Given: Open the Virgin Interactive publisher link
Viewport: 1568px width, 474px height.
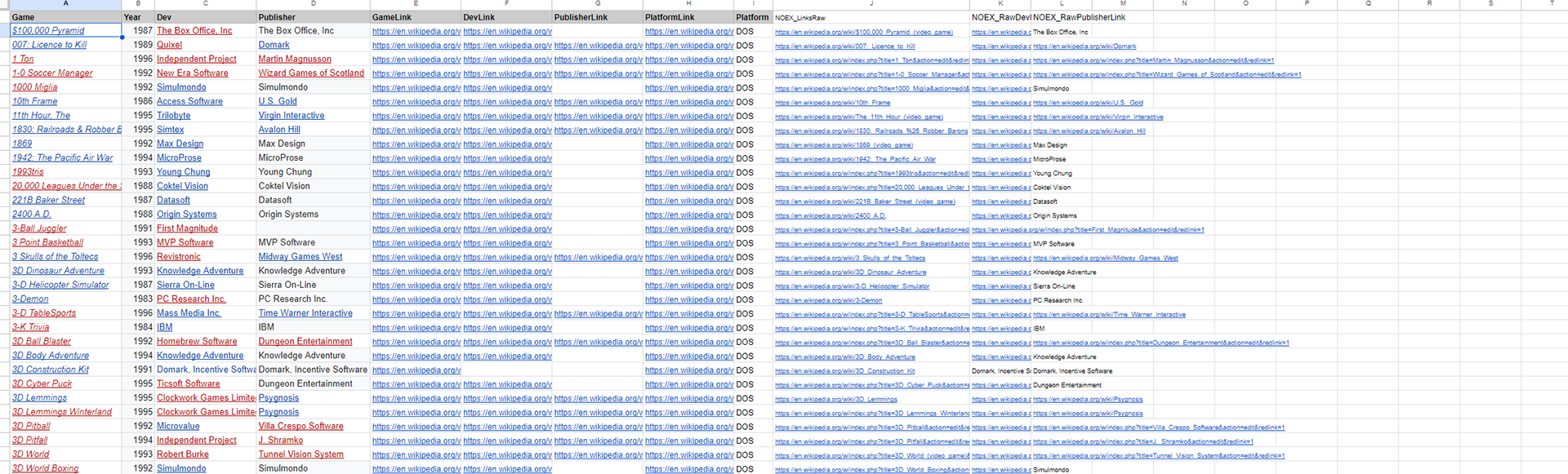Looking at the screenshot, I should [x=292, y=116].
